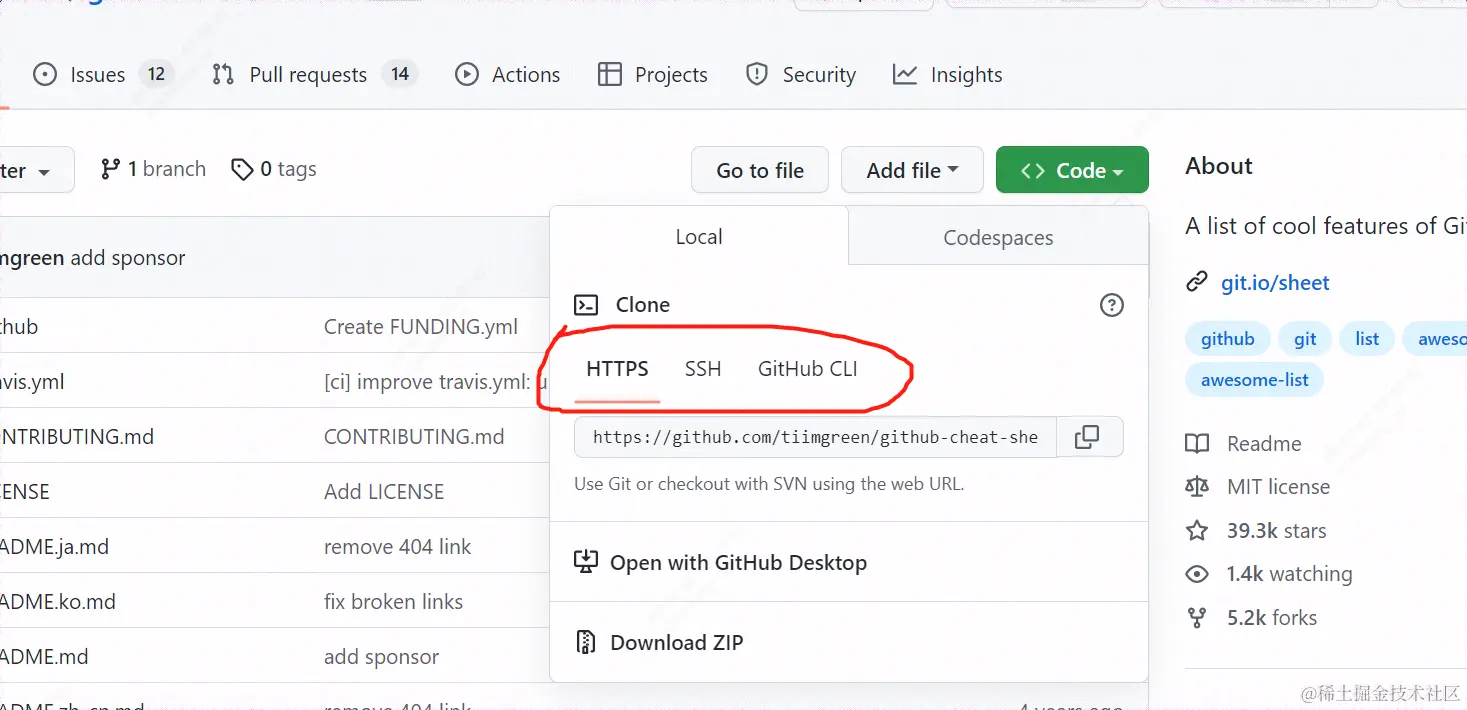Click the Issues circle icon
Viewport: 1467px width, 710px height.
(45, 75)
